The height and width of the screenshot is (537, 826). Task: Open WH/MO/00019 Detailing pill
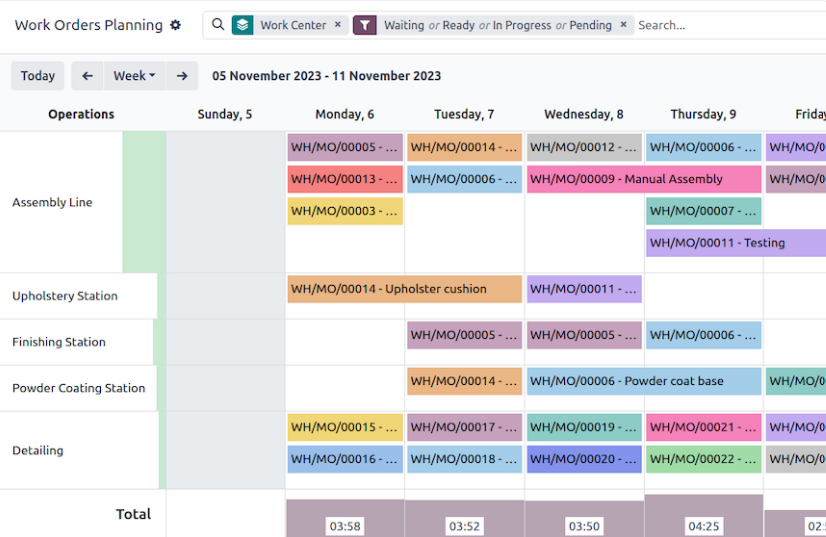coord(584,427)
